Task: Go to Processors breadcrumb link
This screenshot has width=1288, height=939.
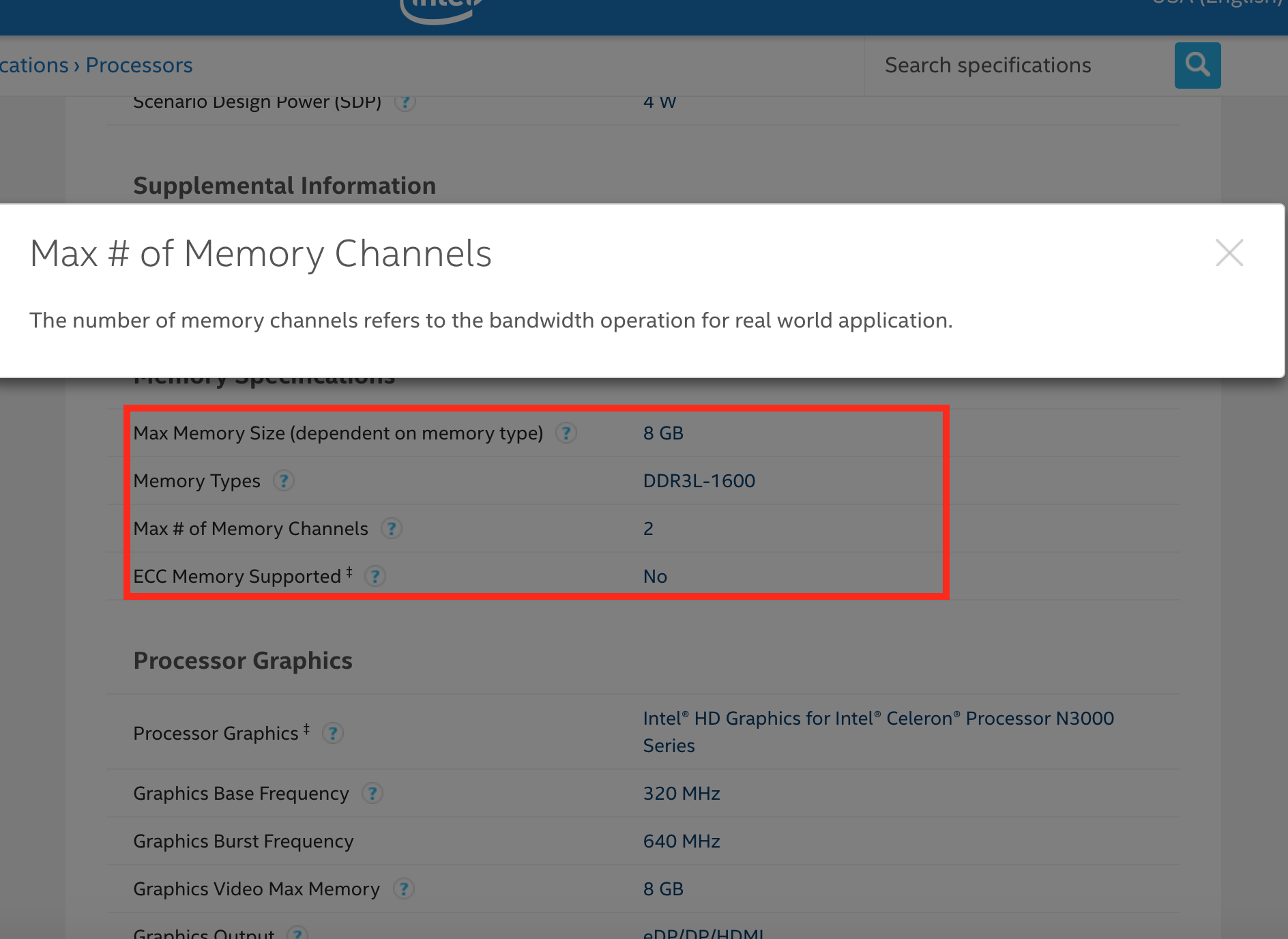Action: (139, 66)
